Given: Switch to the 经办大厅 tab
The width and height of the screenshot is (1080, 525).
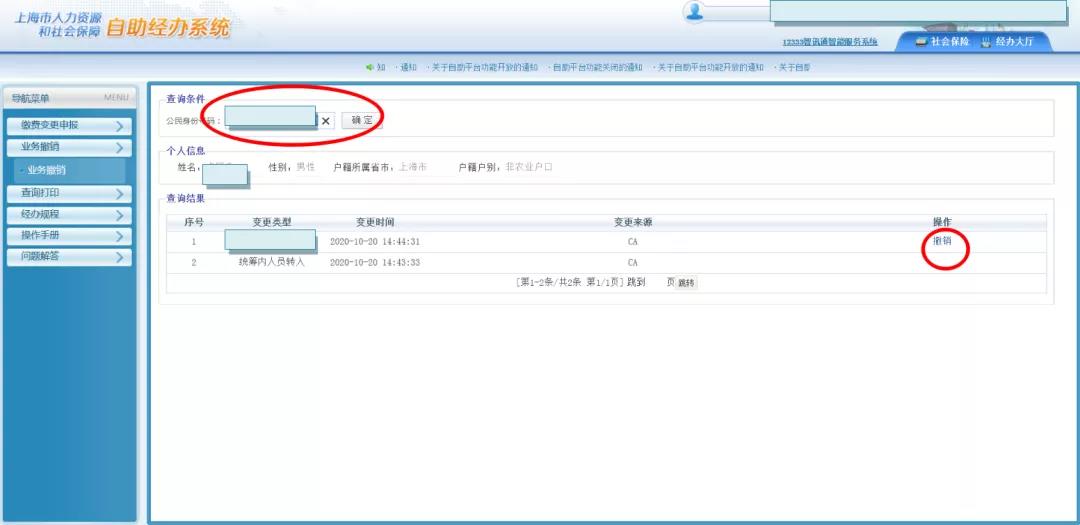Looking at the screenshot, I should [1013, 42].
